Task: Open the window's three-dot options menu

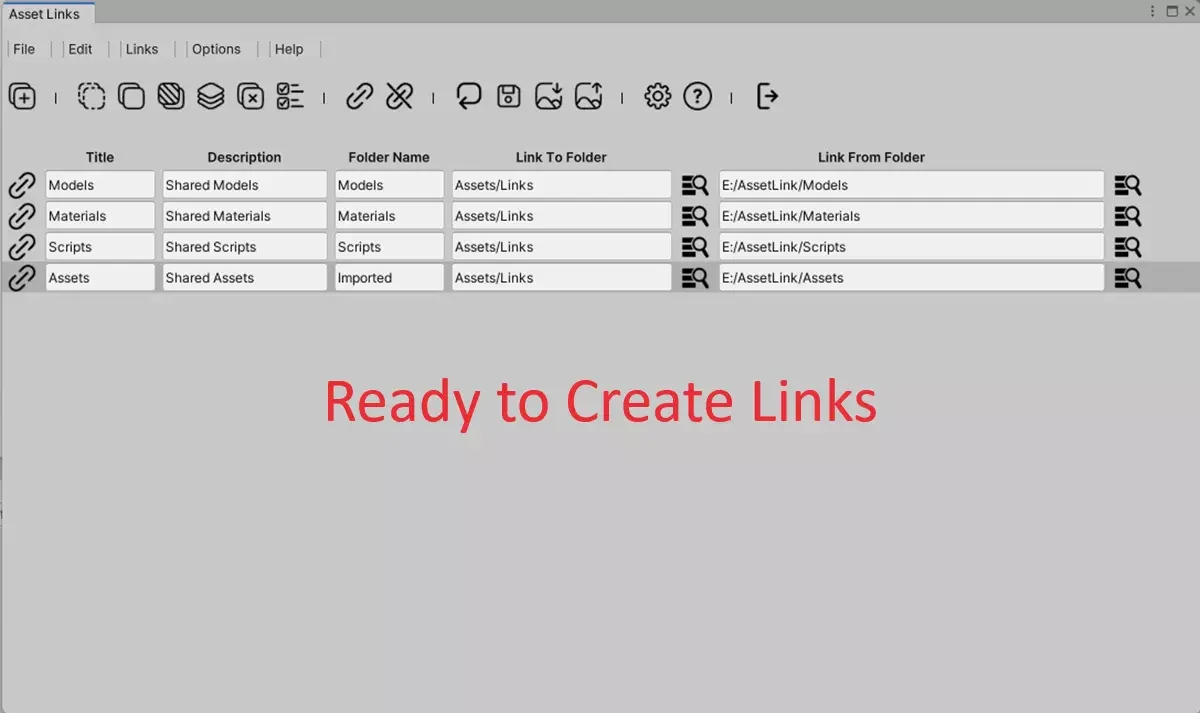Action: point(1153,11)
